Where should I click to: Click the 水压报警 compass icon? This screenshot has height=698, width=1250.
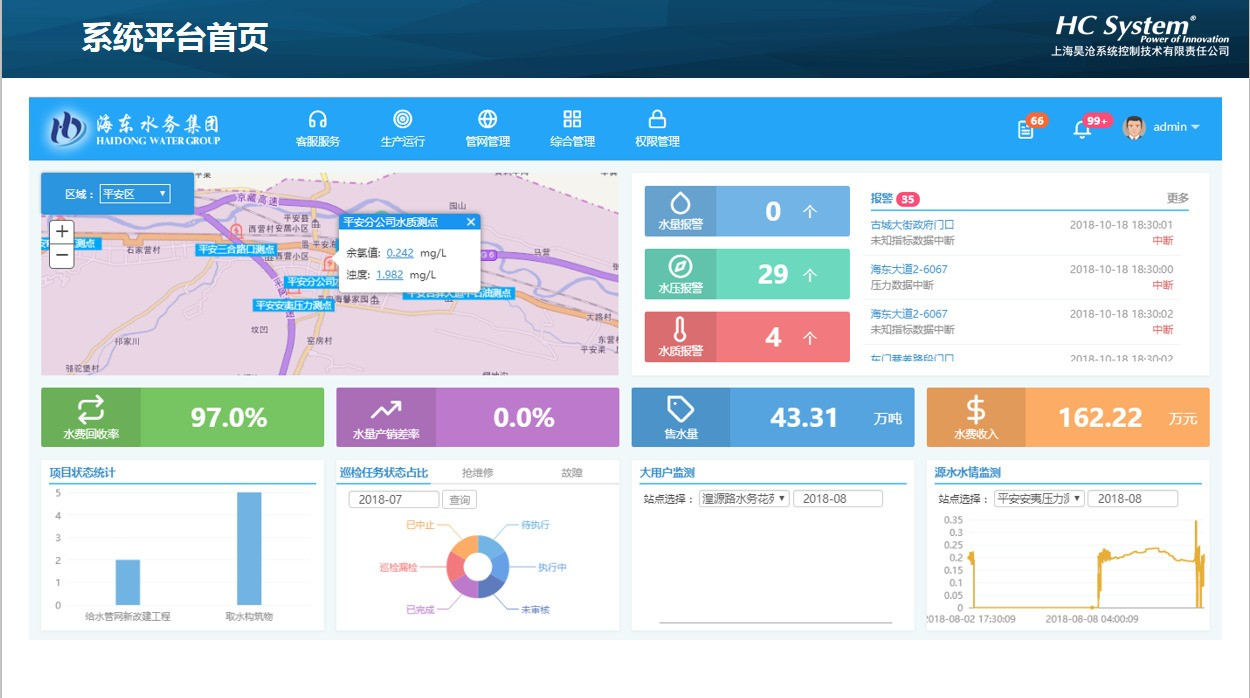click(680, 266)
